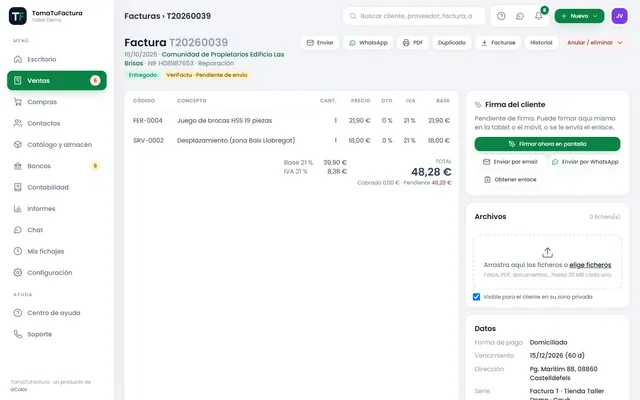Screen dimensions: 640x400
Task: Click the Contabilidad book icon
Action: 18,187
